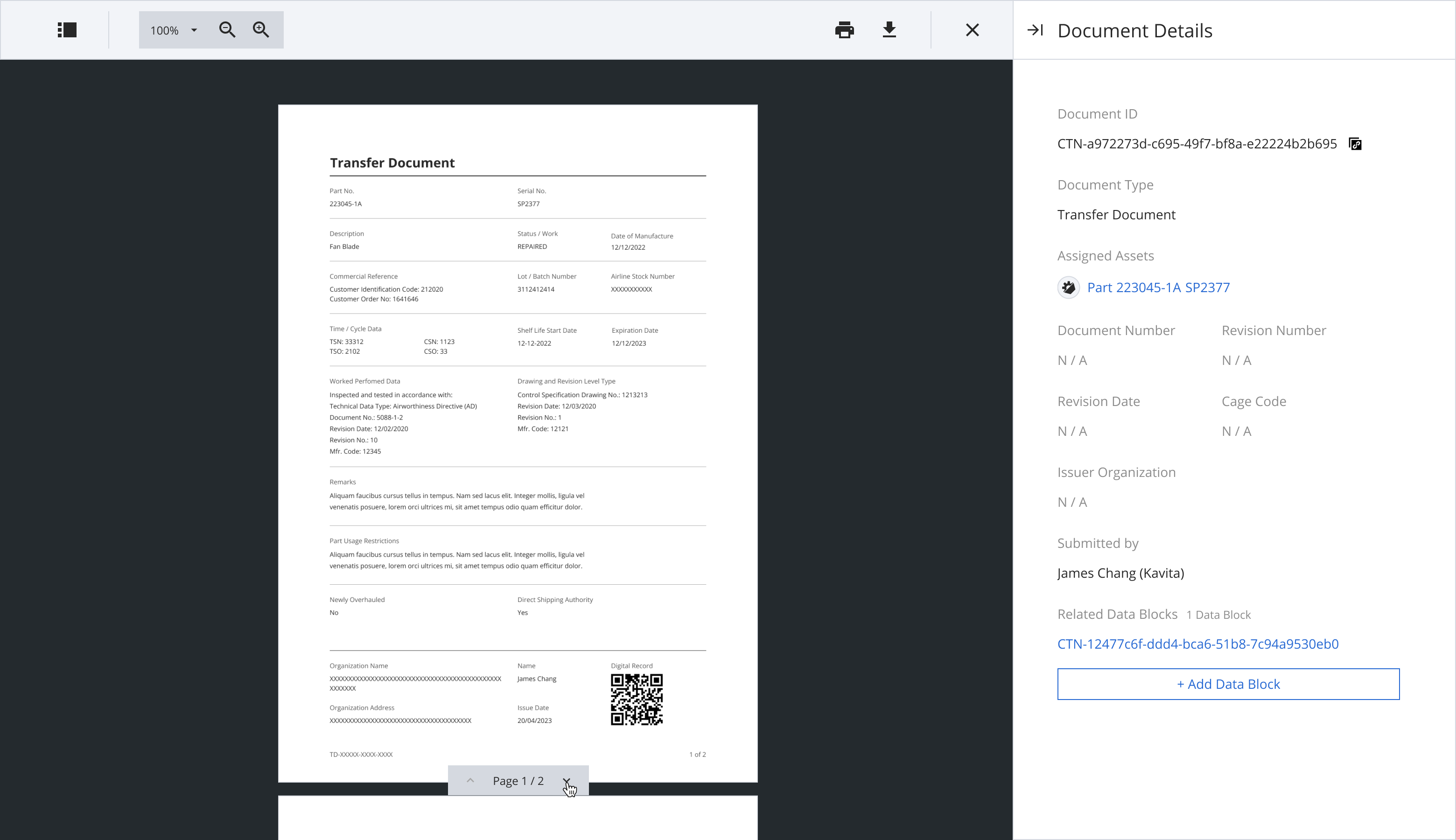This screenshot has height=840, width=1456.
Task: Click Customer Order No: 1641646 line
Action: point(374,299)
